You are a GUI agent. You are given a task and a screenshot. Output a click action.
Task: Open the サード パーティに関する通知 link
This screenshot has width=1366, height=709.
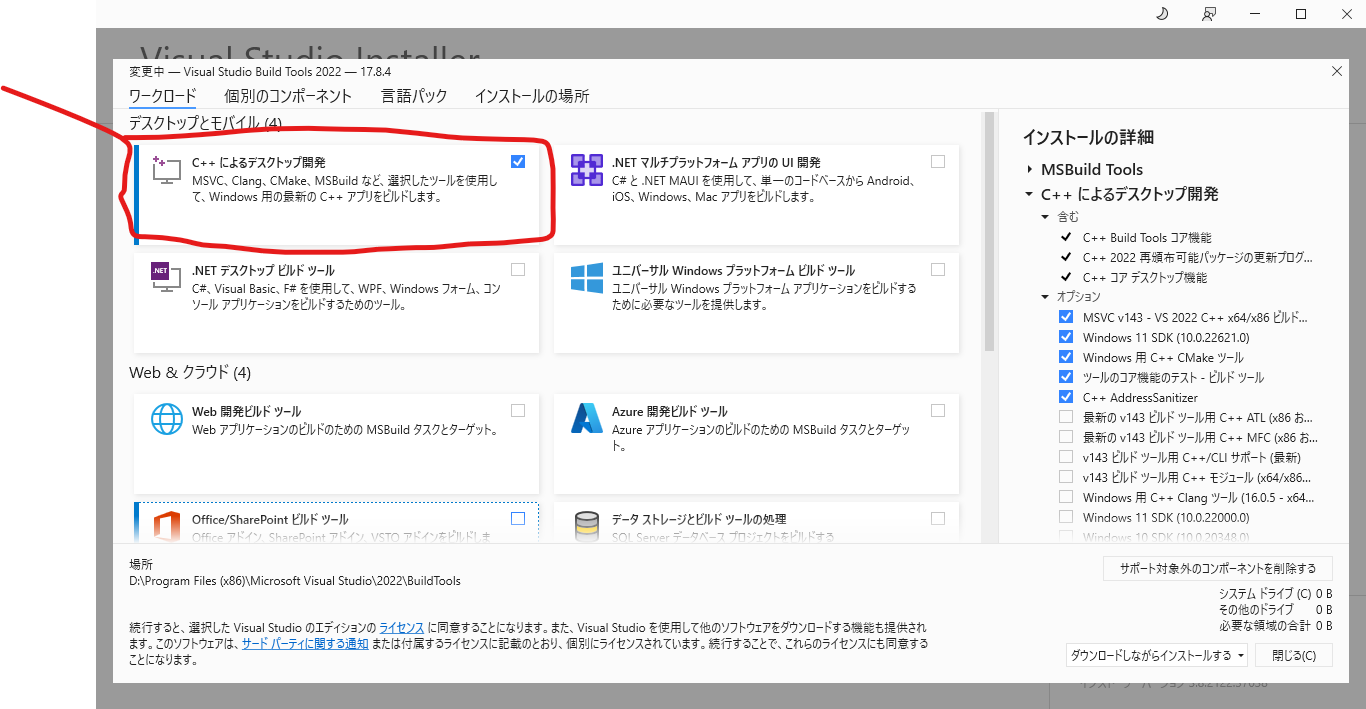click(x=305, y=643)
